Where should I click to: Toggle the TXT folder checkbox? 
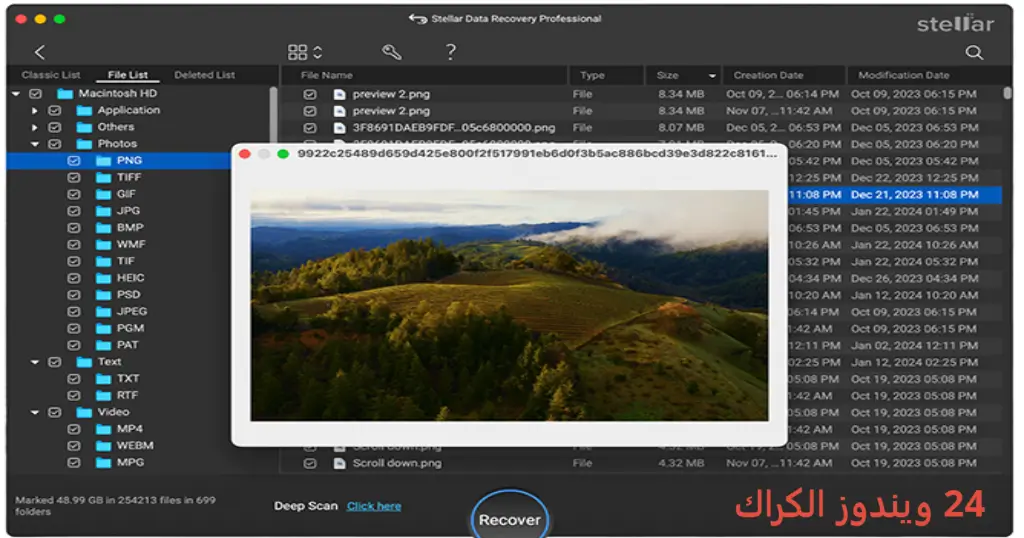click(74, 379)
